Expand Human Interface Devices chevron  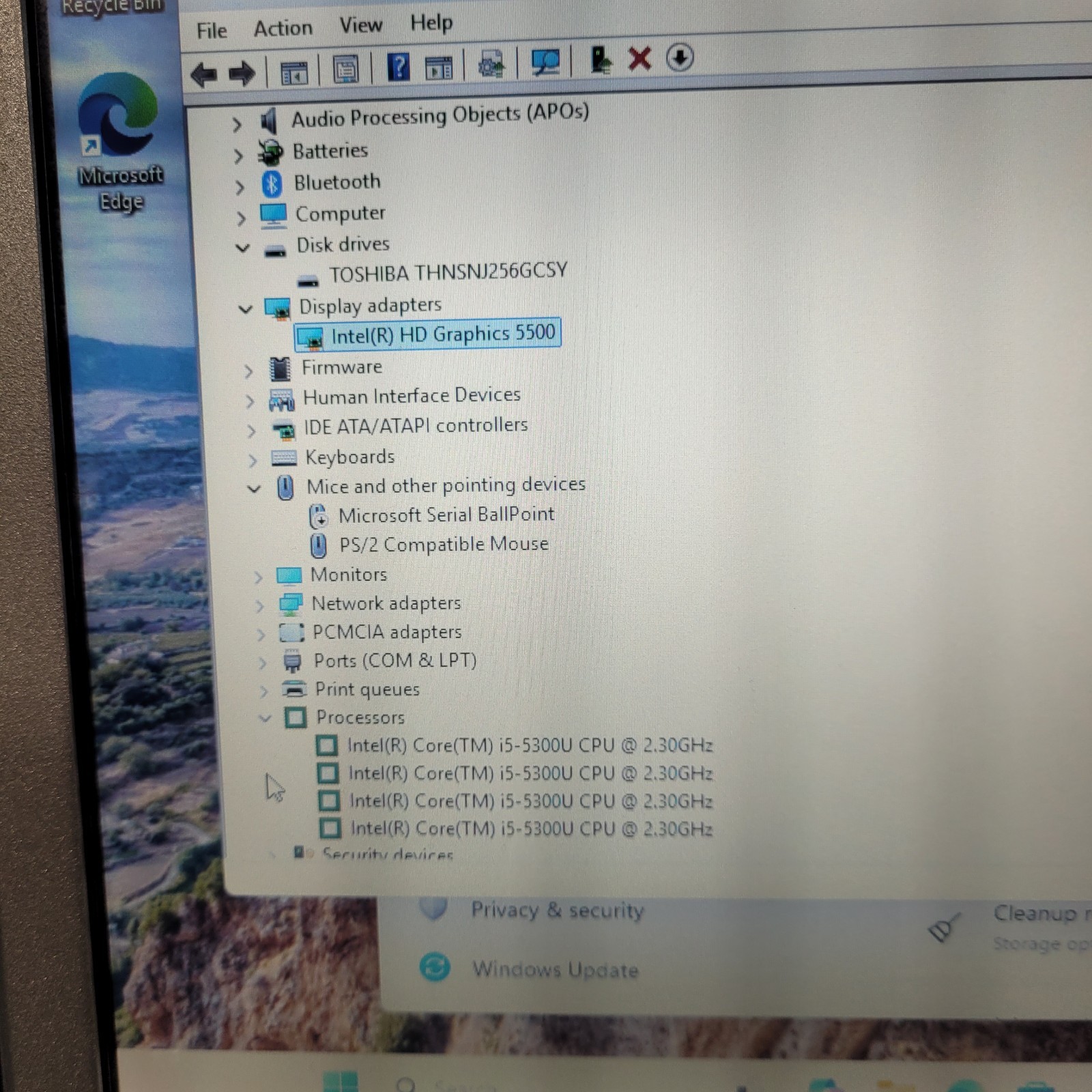pyautogui.click(x=250, y=401)
